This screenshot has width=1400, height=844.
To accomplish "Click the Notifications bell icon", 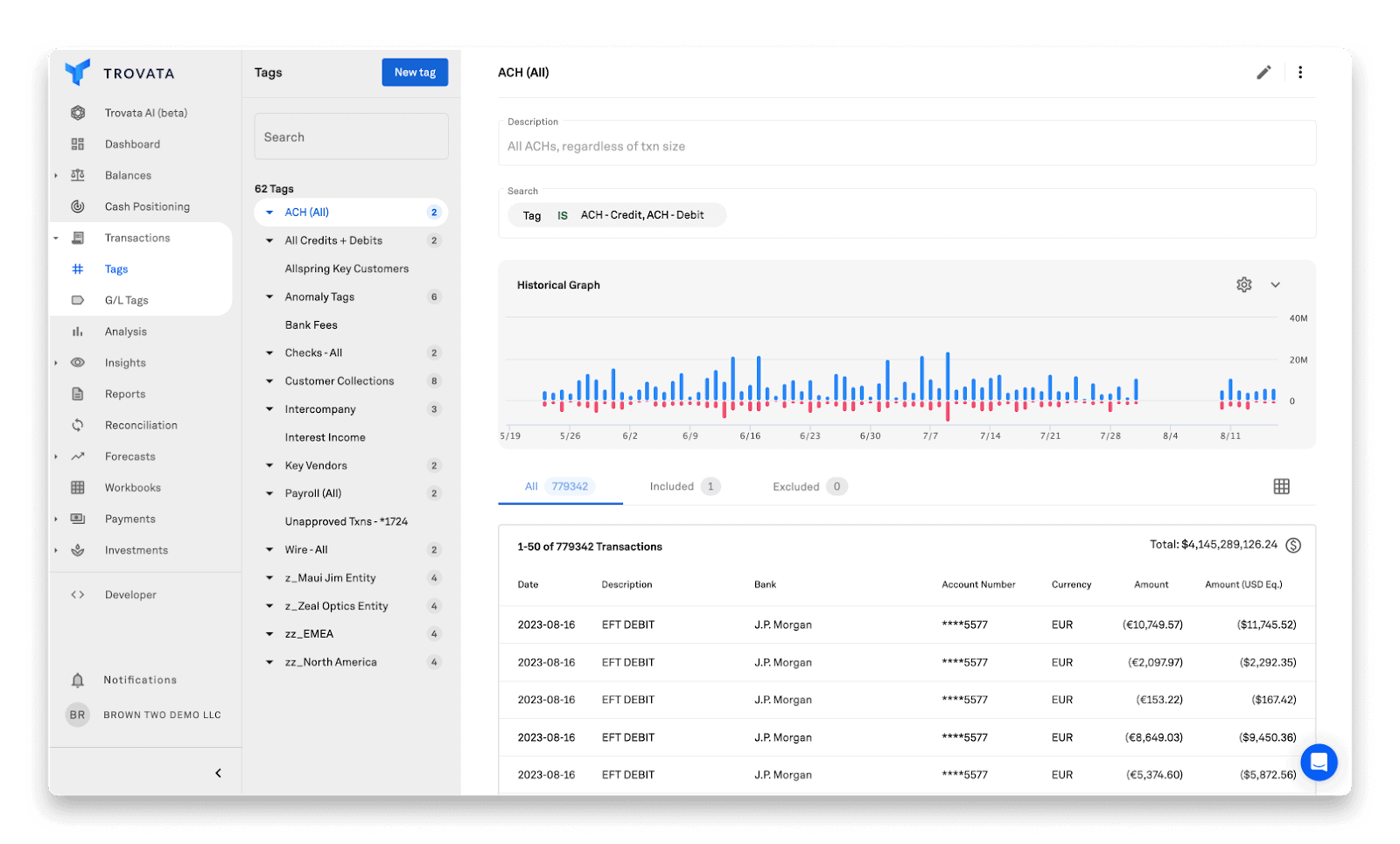I will click(x=78, y=680).
